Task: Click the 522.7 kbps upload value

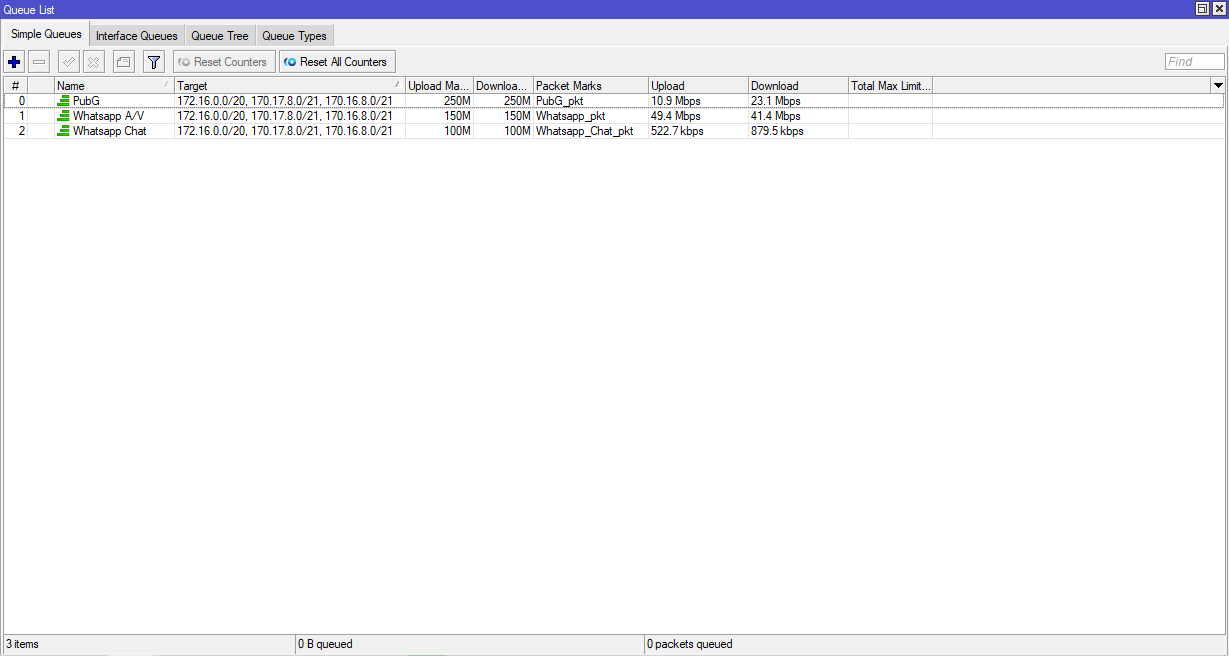Action: pos(677,131)
